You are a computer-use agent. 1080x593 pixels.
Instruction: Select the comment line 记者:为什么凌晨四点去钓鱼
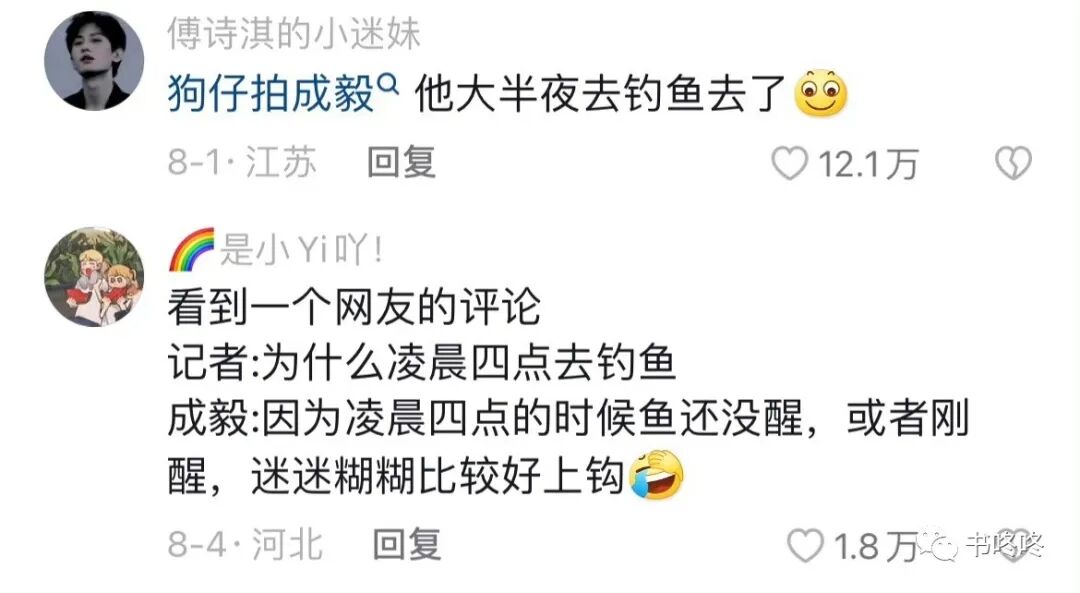422,363
